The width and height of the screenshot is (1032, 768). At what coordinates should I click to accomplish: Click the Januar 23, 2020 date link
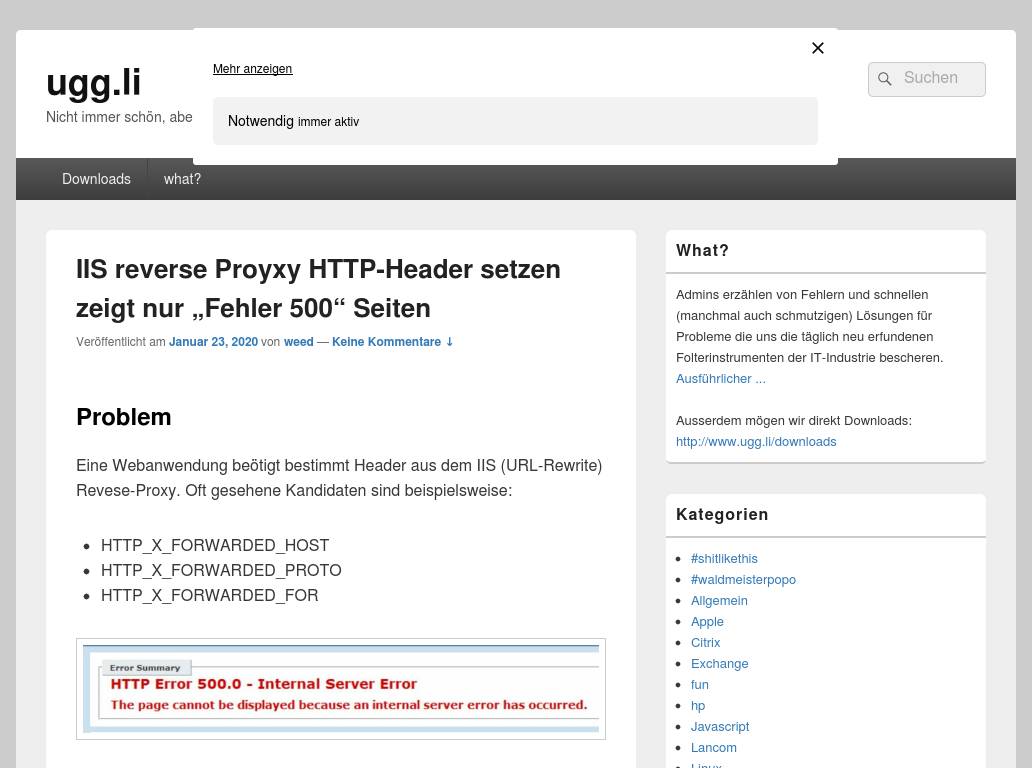213,342
